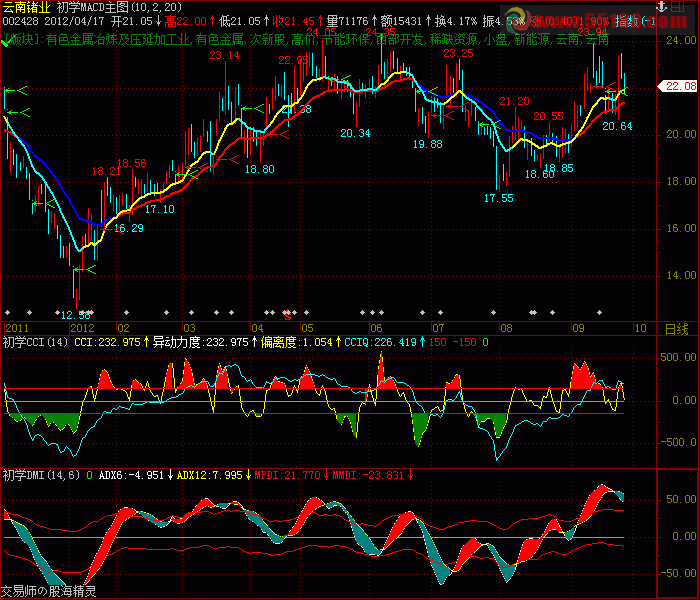Click the 21.20 price label
This screenshot has width=700, height=600.
tap(514, 101)
